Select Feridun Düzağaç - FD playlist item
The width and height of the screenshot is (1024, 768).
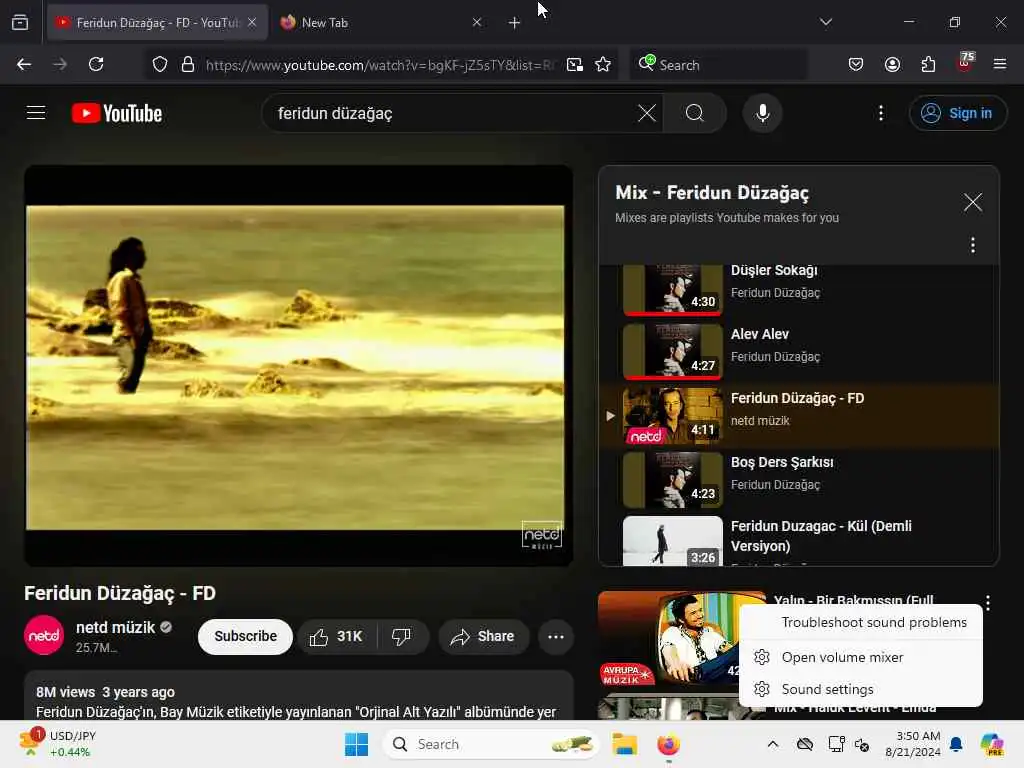(798, 415)
